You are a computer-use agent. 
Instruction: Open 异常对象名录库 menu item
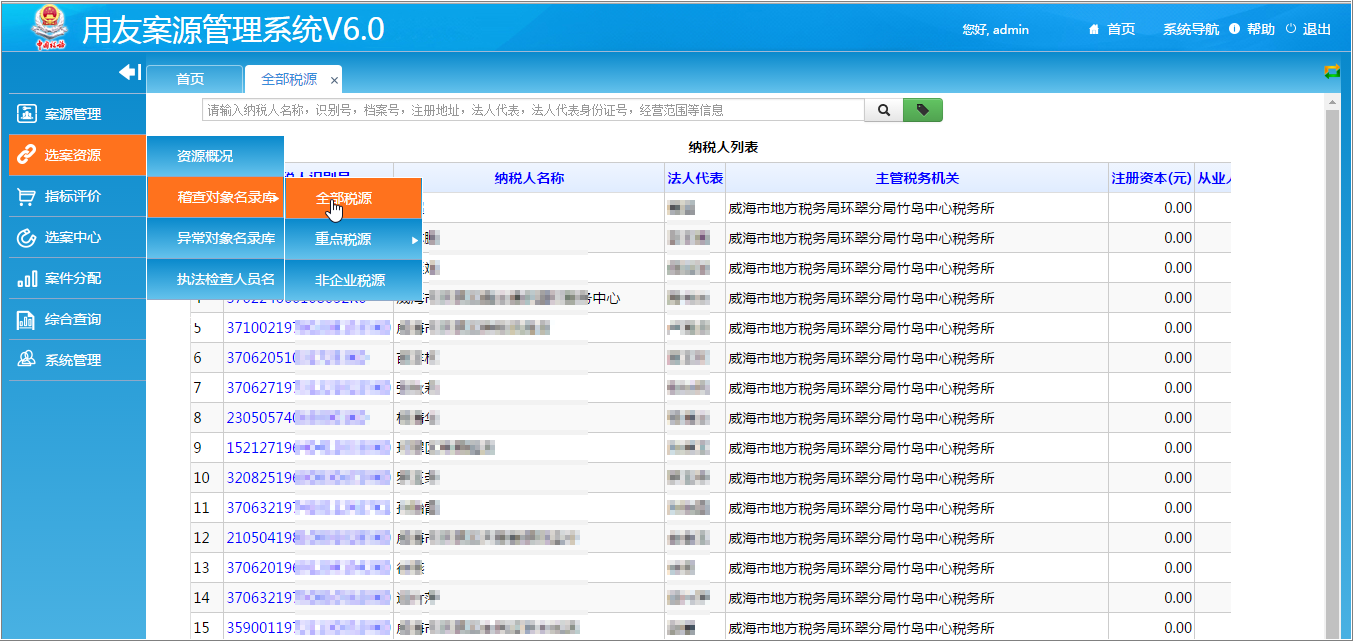coord(215,238)
